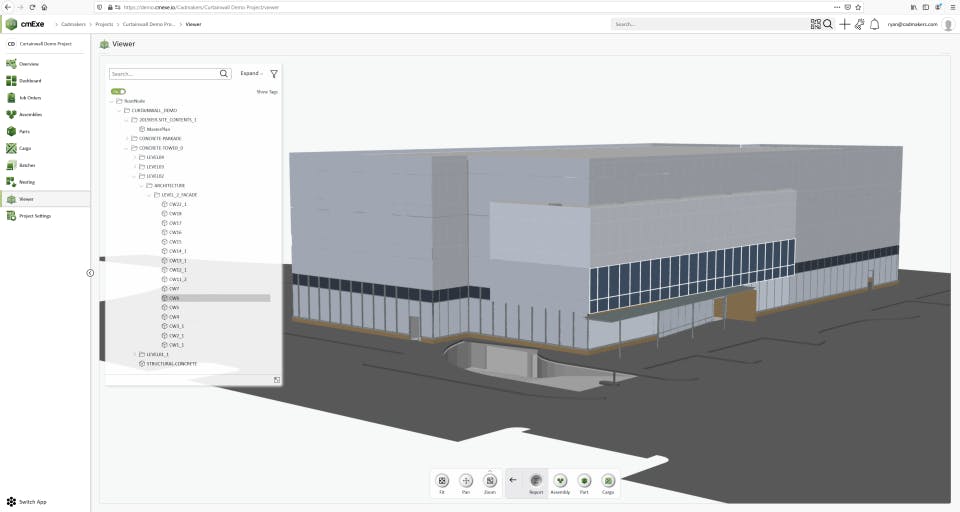Click the Projects breadcrumb link
960x512 pixels.
point(104,24)
